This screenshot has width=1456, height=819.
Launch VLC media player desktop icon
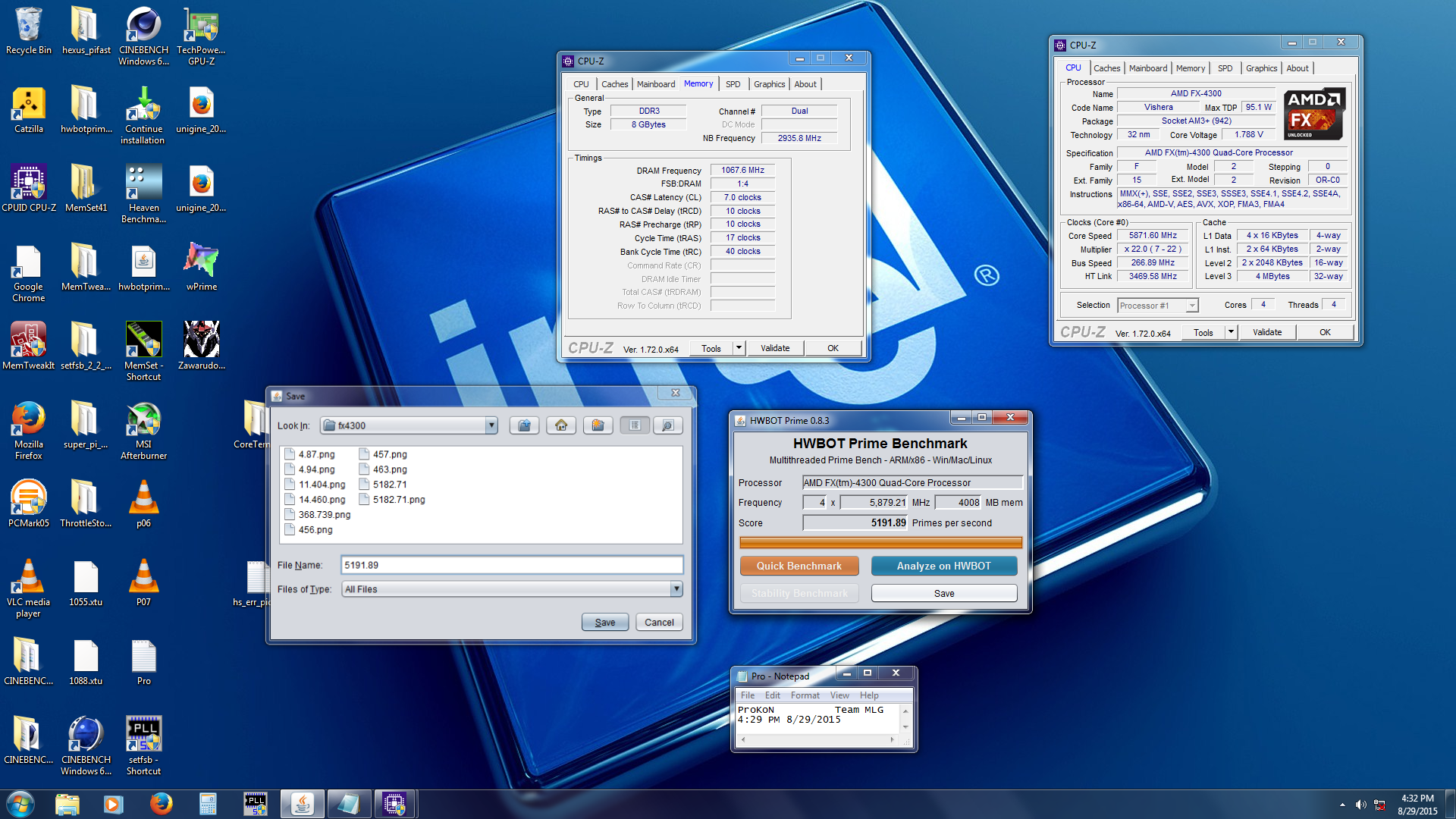[29, 588]
